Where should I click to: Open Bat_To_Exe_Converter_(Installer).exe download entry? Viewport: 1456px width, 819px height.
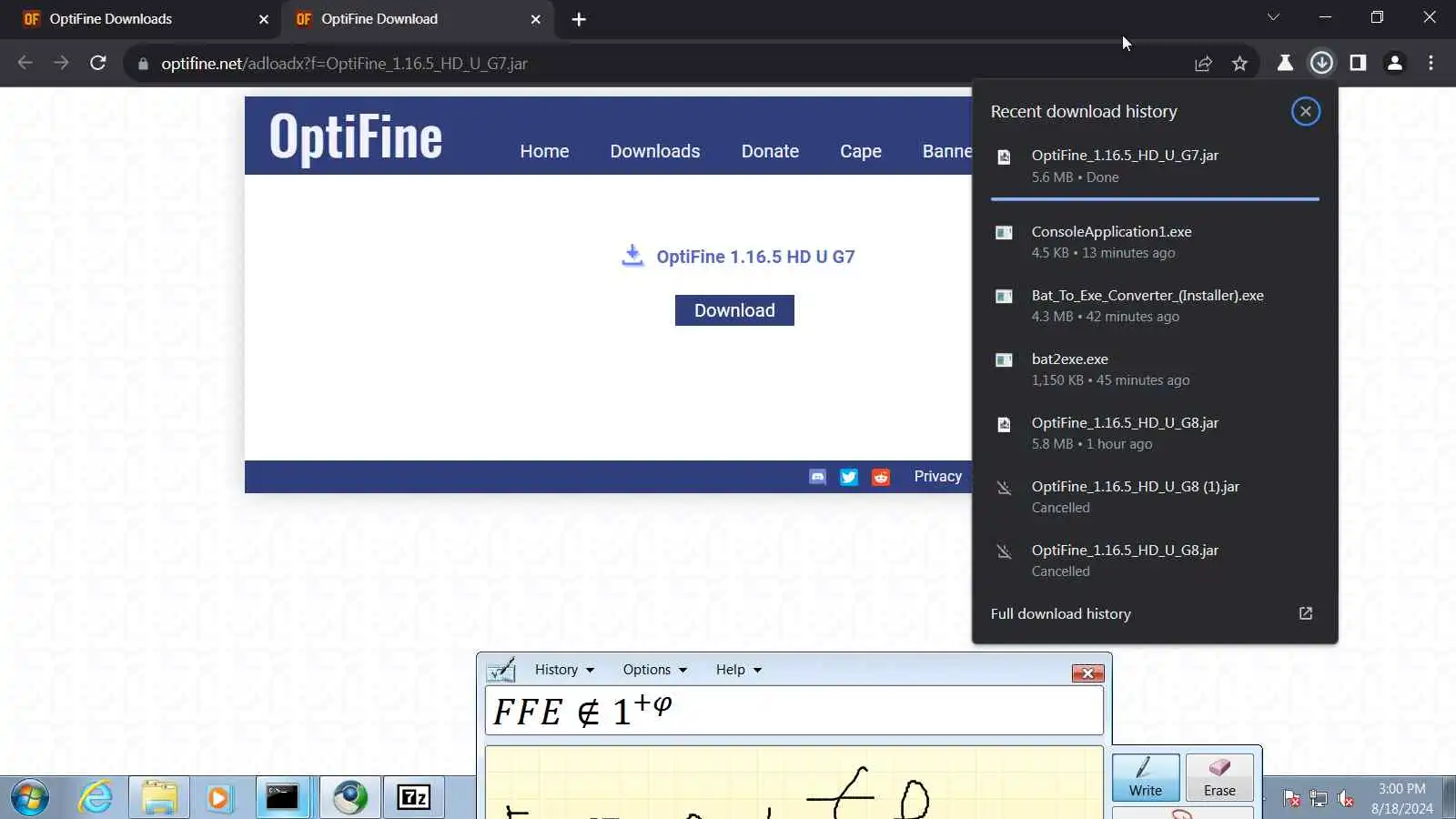(x=1155, y=306)
